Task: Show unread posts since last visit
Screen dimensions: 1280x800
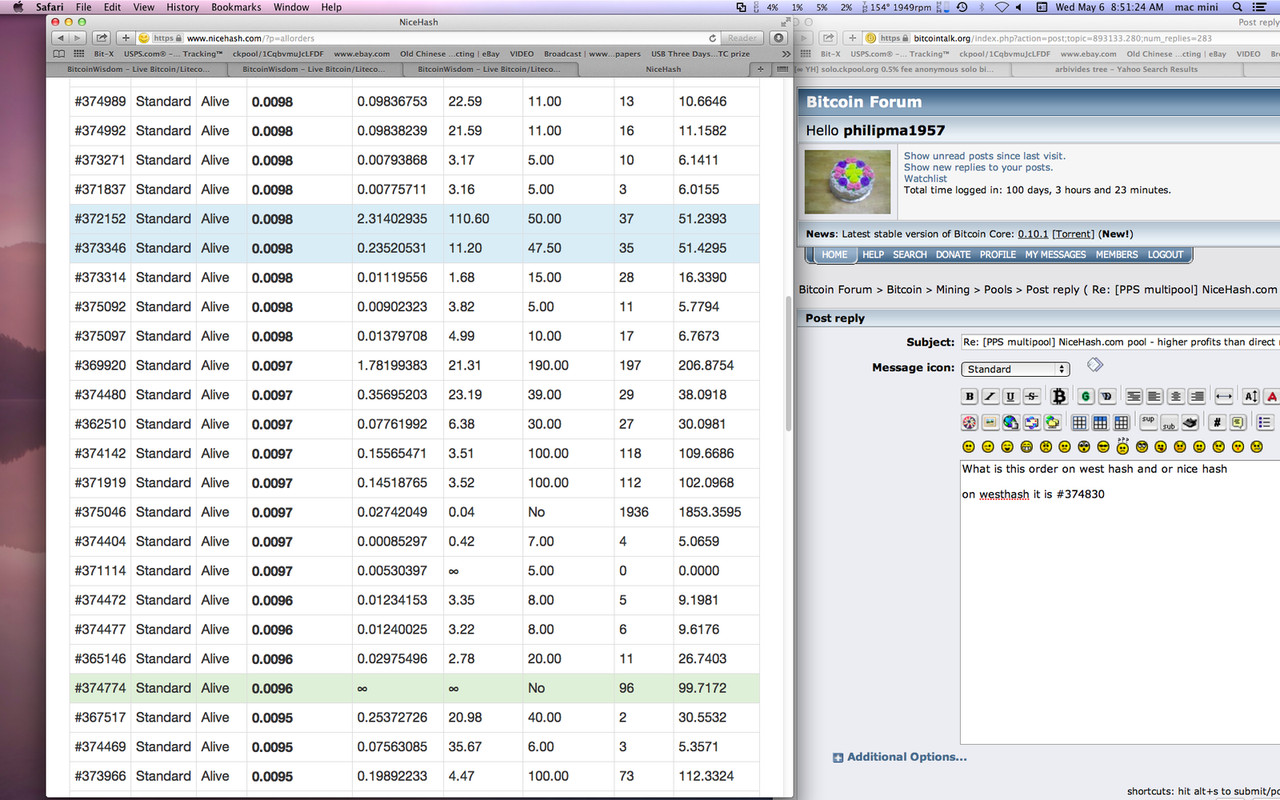Action: point(984,156)
